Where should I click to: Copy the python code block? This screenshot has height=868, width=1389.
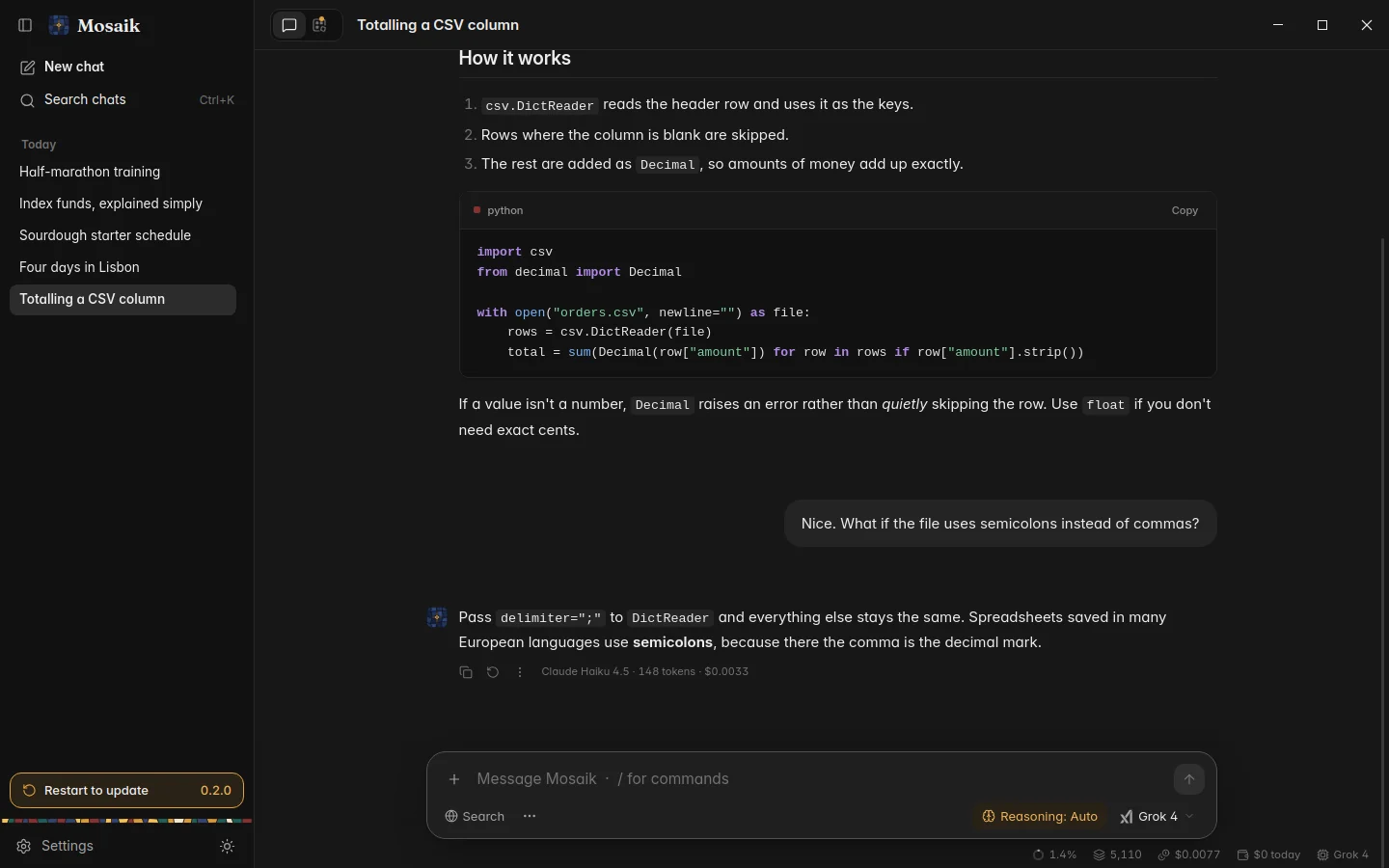[1185, 210]
